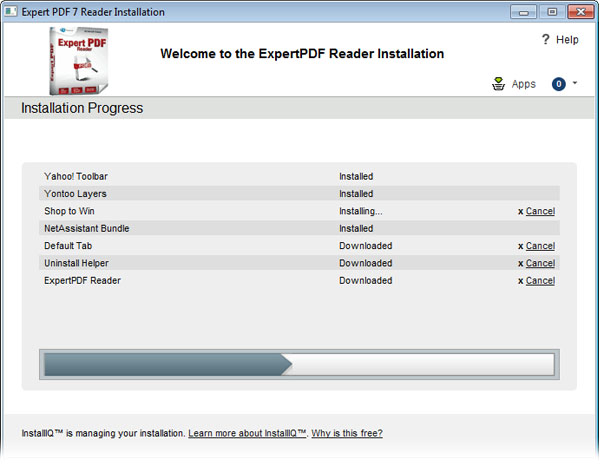Open the Why is this free link

click(347, 433)
